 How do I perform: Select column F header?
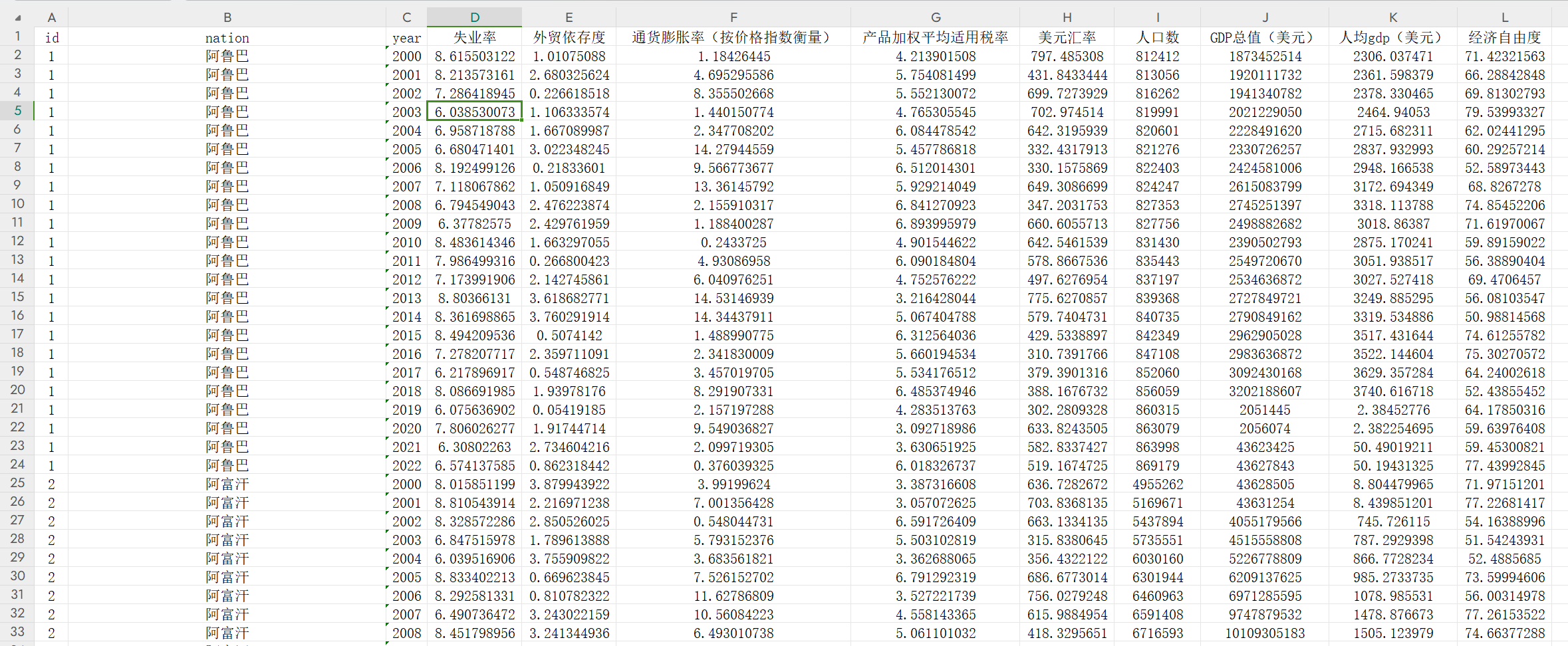point(733,17)
